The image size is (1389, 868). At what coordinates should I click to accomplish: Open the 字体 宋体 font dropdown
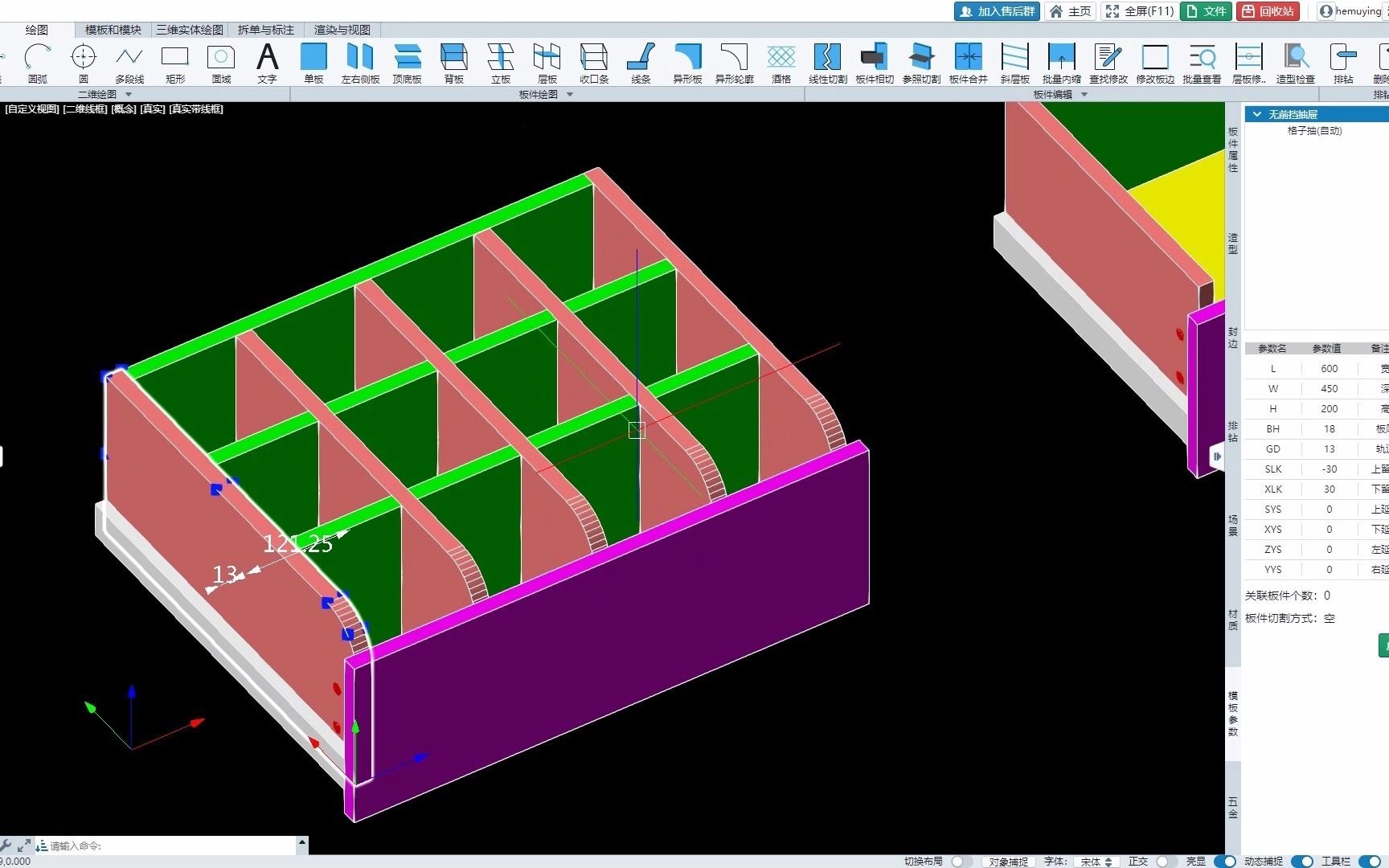[1096, 861]
